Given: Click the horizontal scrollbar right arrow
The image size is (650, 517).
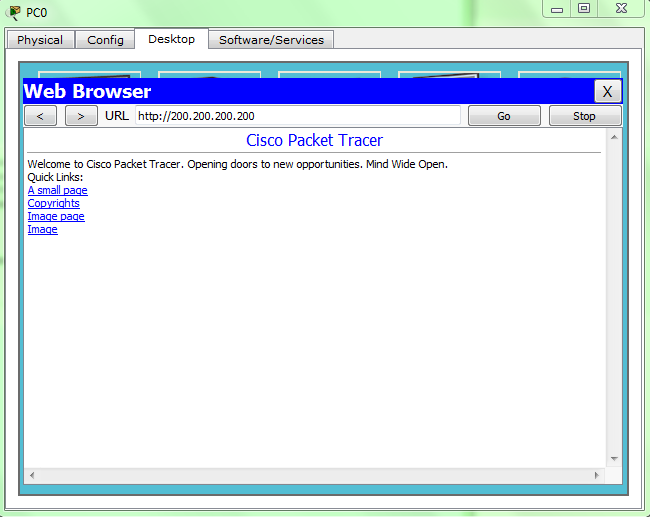Looking at the screenshot, I should [597, 475].
